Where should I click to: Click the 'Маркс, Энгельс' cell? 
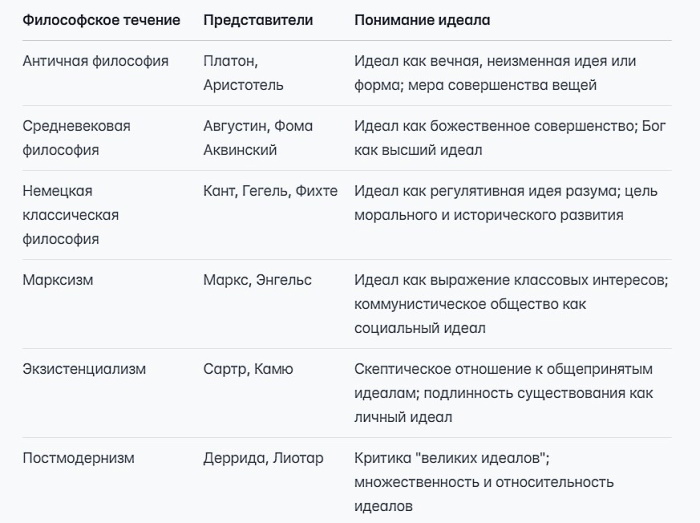pos(258,280)
